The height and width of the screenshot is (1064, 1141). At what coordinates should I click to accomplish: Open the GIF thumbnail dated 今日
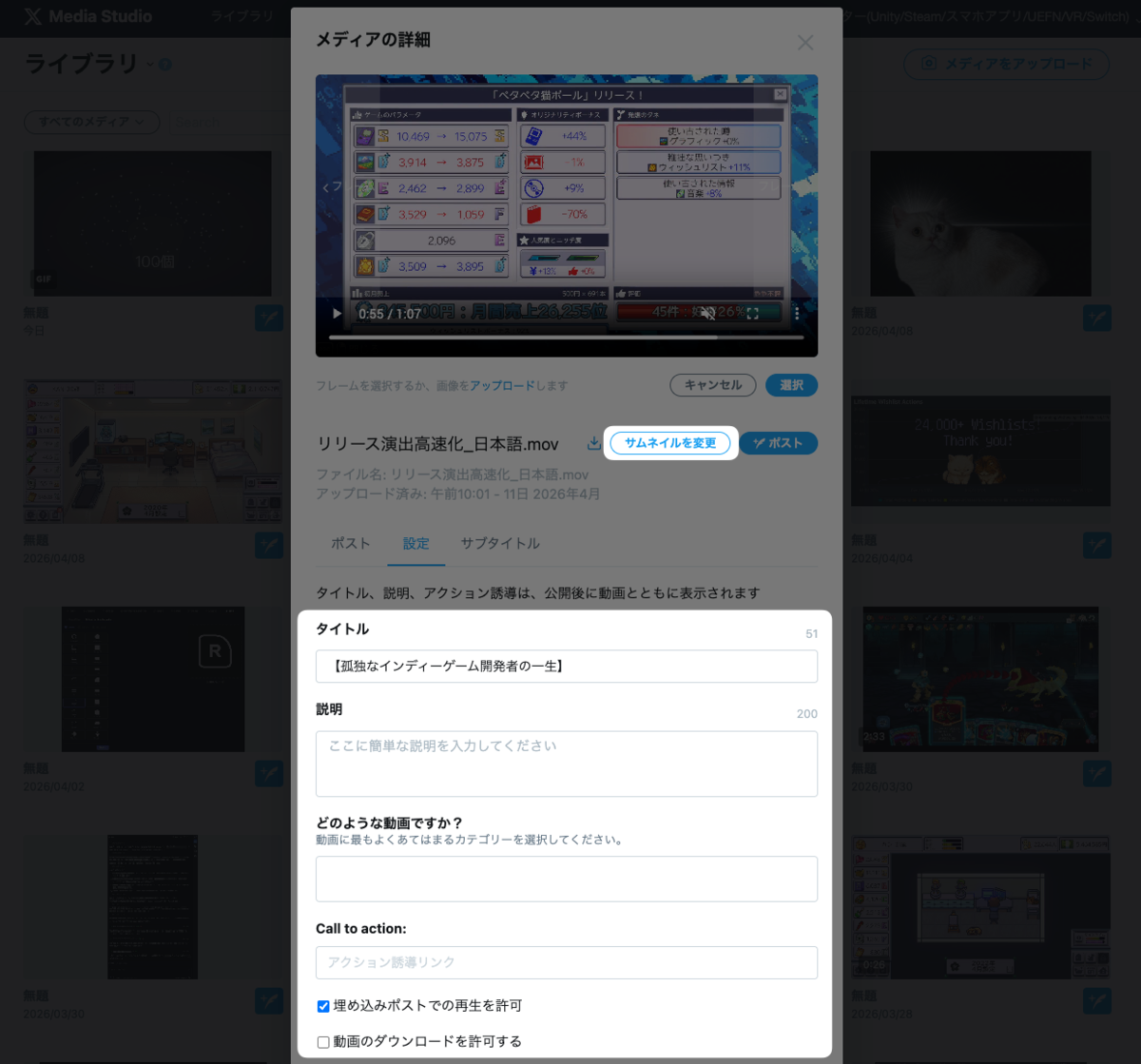(153, 223)
